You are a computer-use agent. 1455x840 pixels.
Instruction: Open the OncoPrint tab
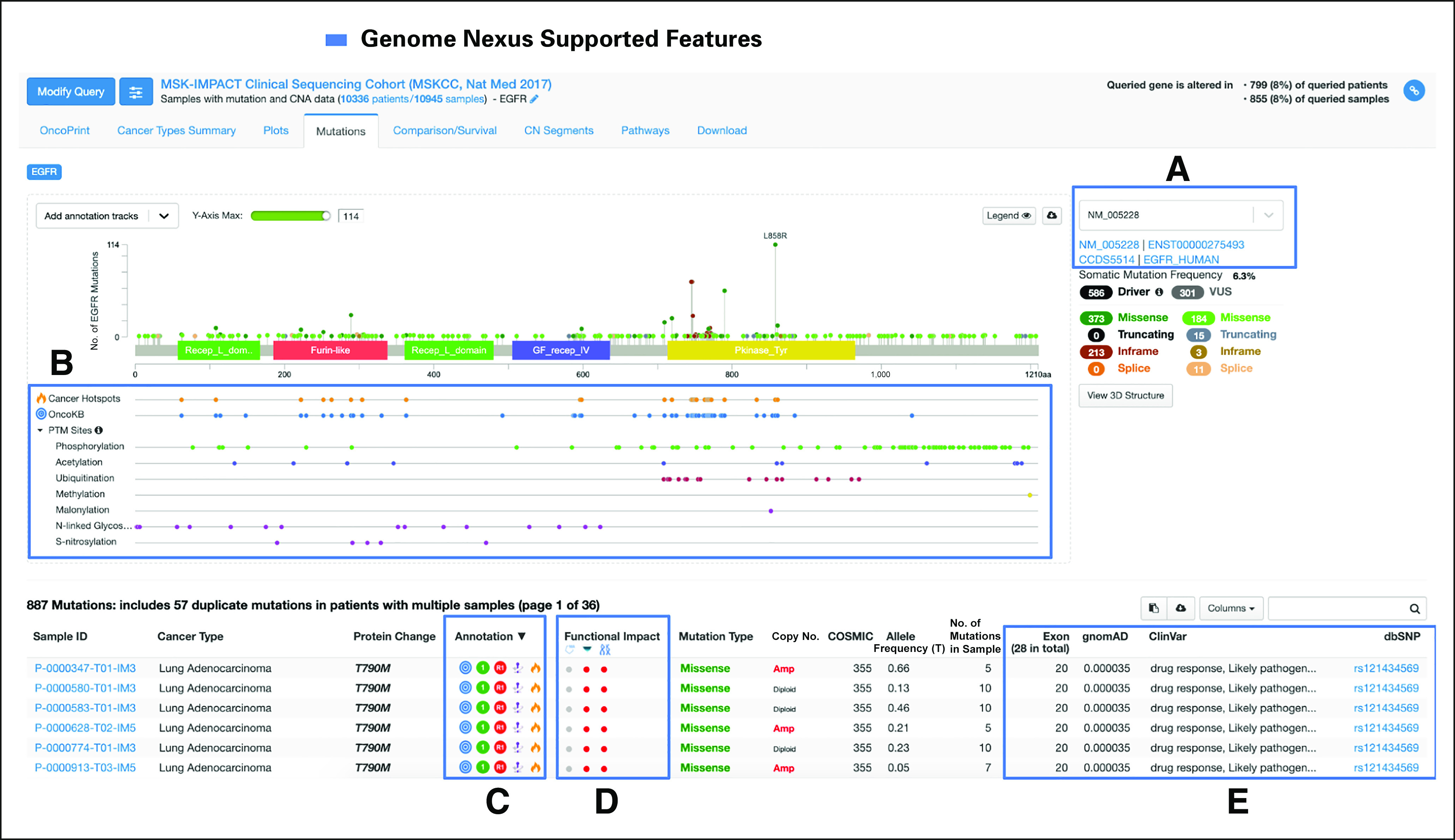[x=65, y=131]
